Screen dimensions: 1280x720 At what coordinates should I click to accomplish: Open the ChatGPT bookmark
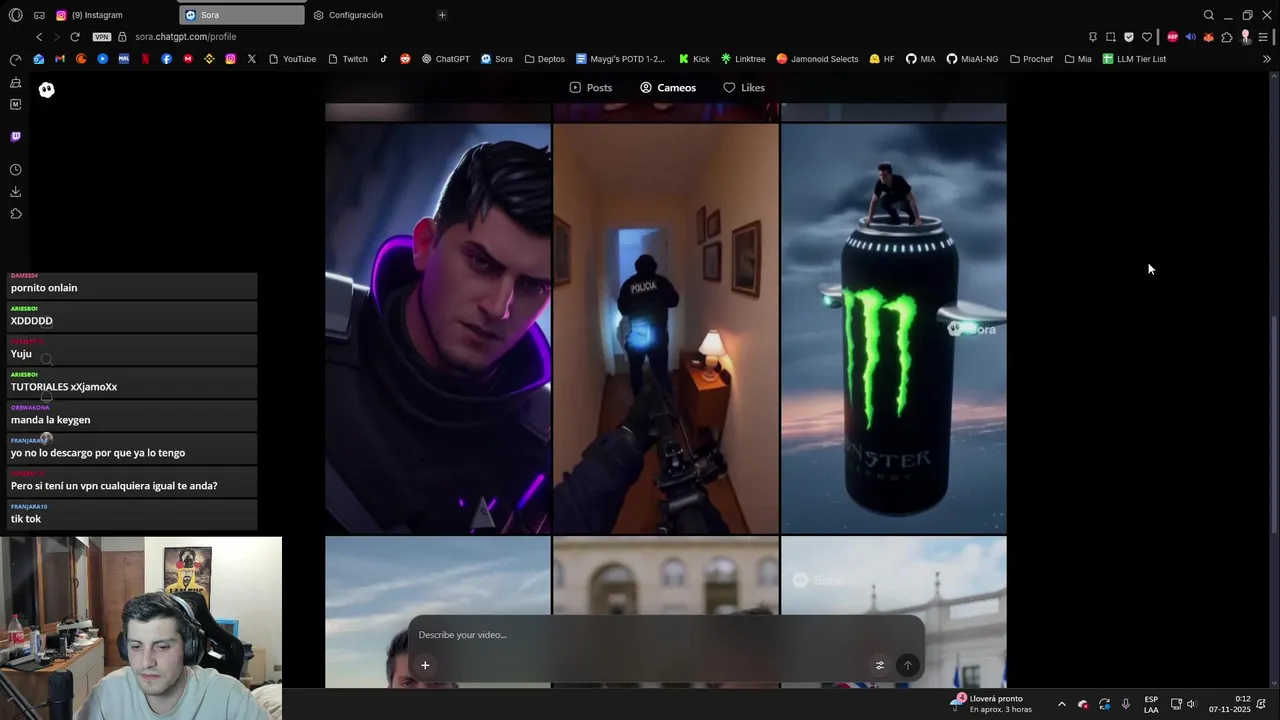(445, 59)
